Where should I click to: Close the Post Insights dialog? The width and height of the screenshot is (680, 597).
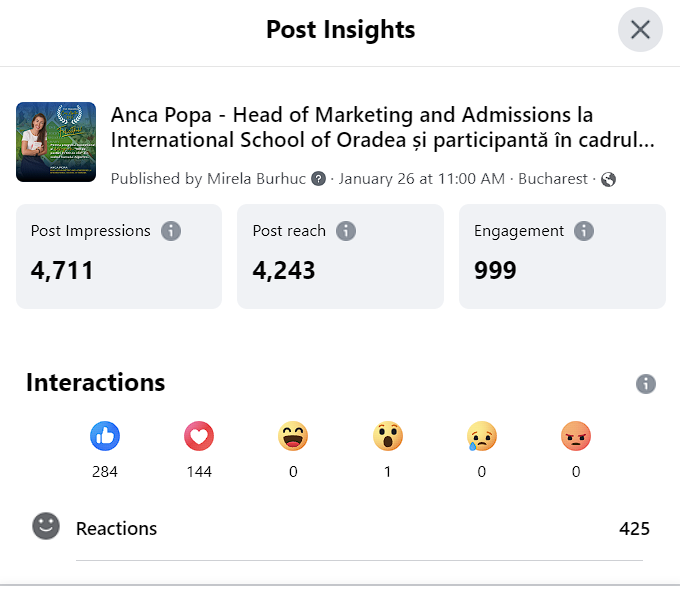click(x=640, y=29)
